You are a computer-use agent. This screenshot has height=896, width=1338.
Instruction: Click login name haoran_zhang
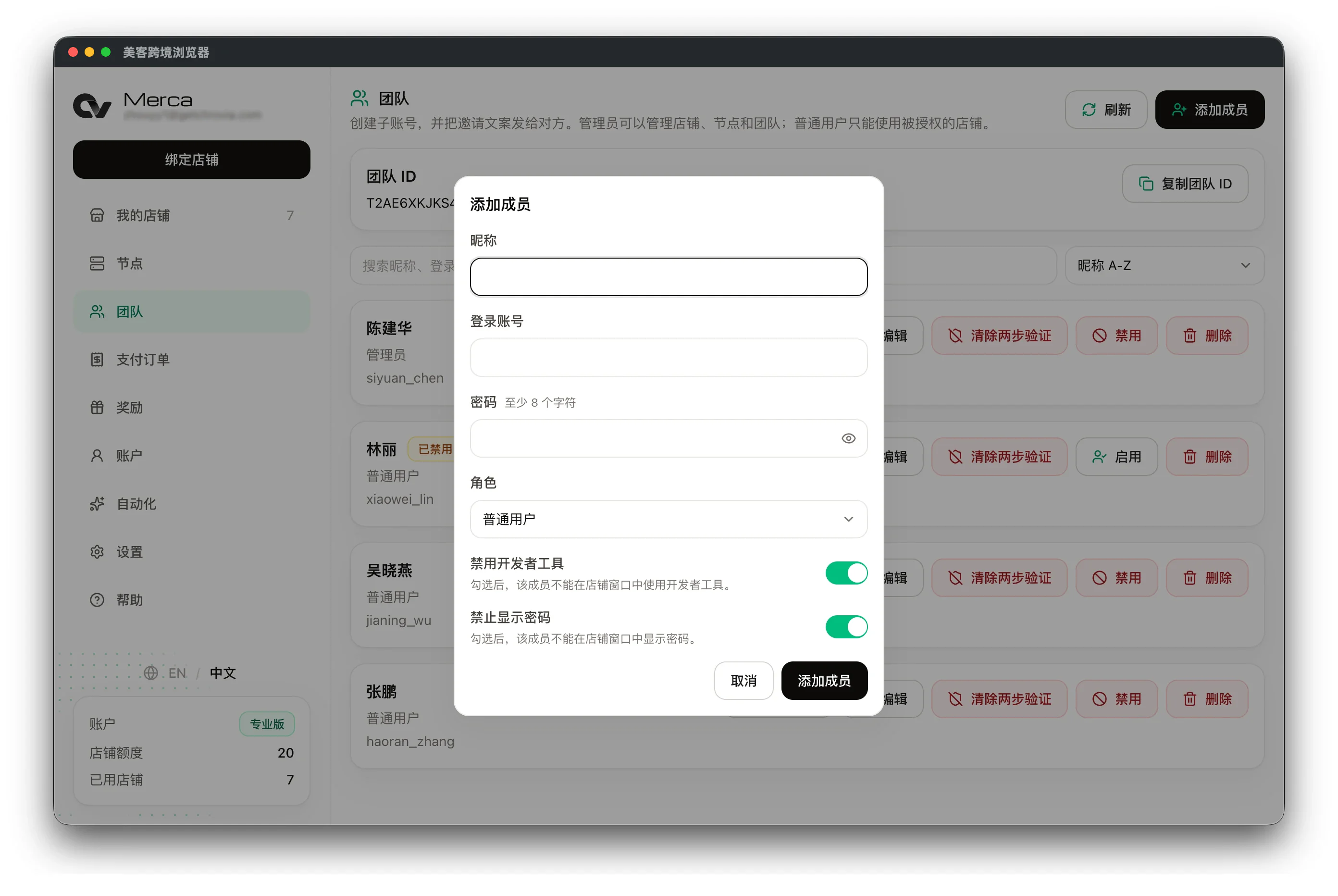[x=410, y=741]
